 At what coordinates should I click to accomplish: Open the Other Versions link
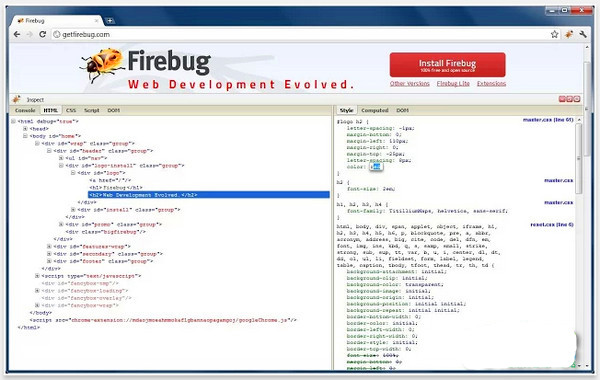pyautogui.click(x=410, y=83)
